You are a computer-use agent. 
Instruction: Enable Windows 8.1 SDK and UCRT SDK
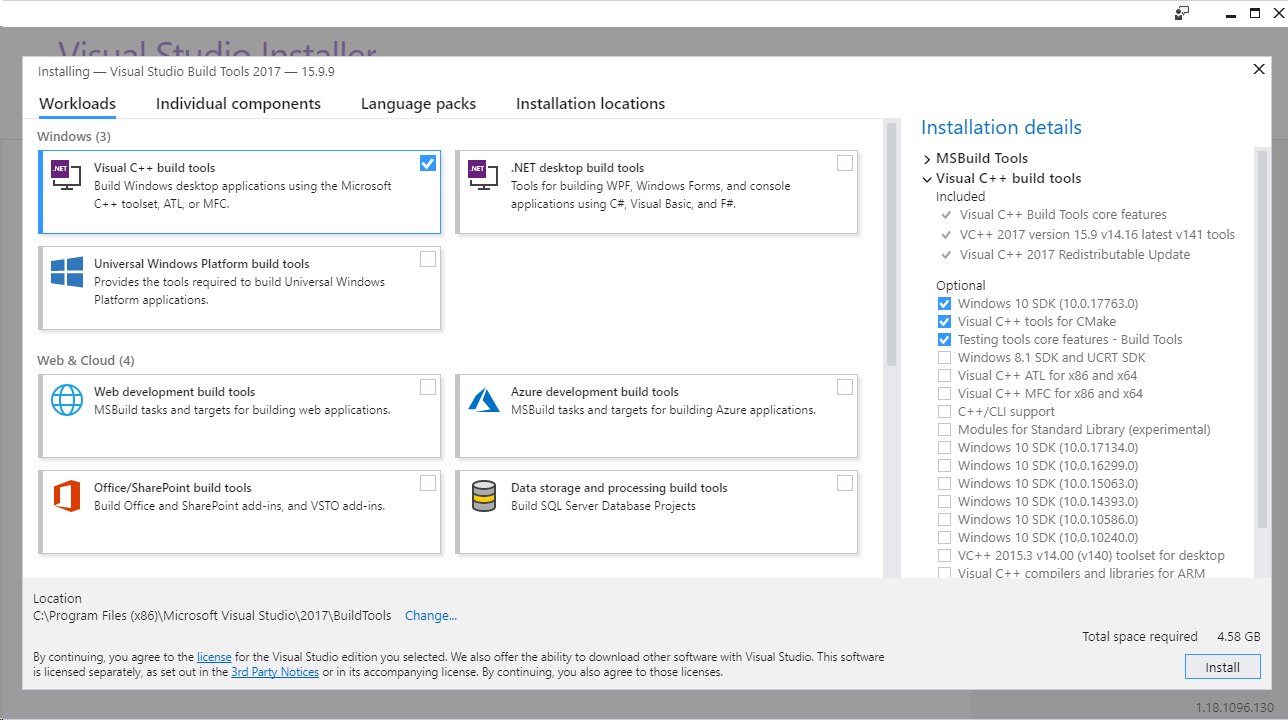(944, 358)
